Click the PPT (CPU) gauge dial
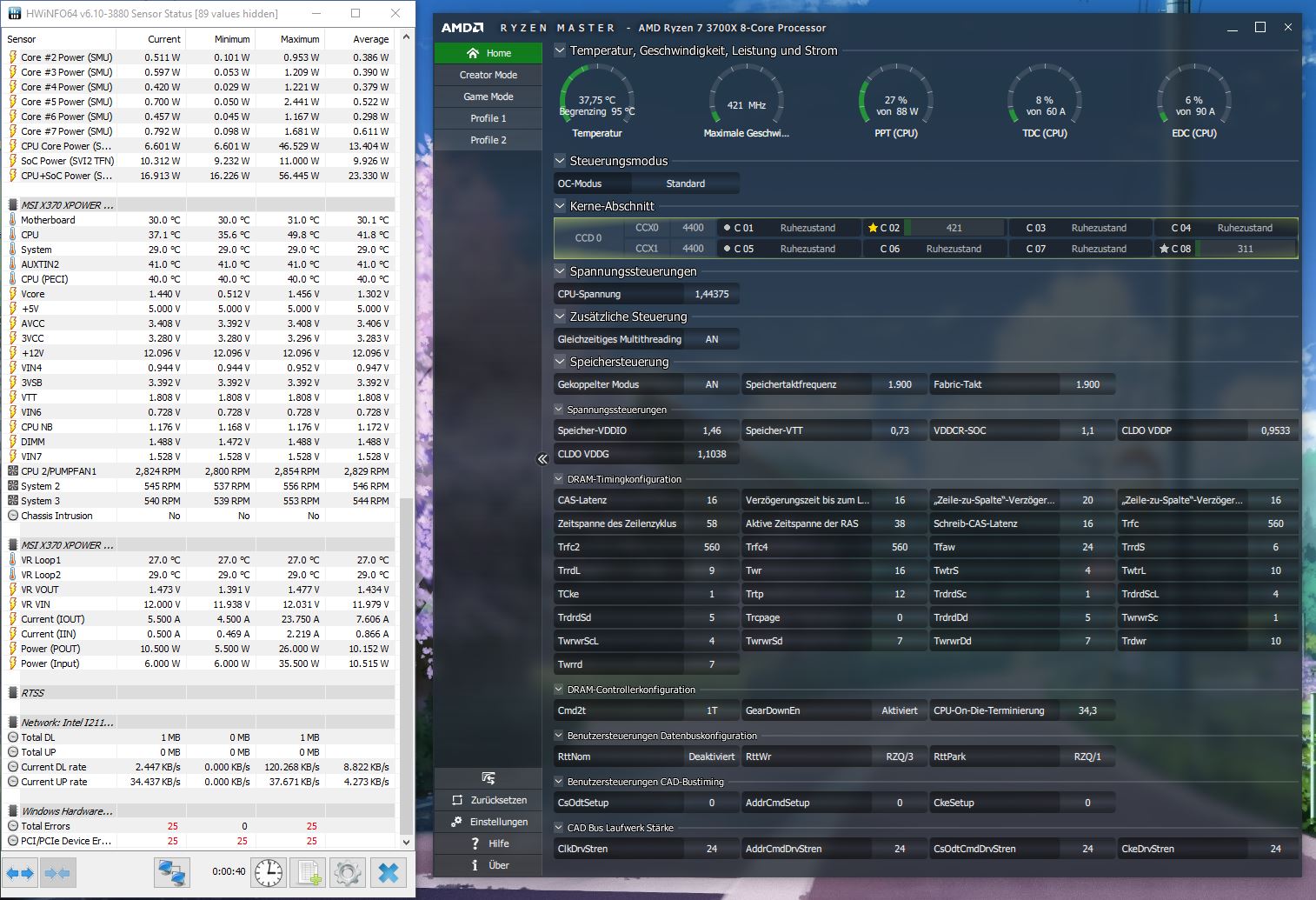Image resolution: width=1316 pixels, height=900 pixels. coord(896,101)
